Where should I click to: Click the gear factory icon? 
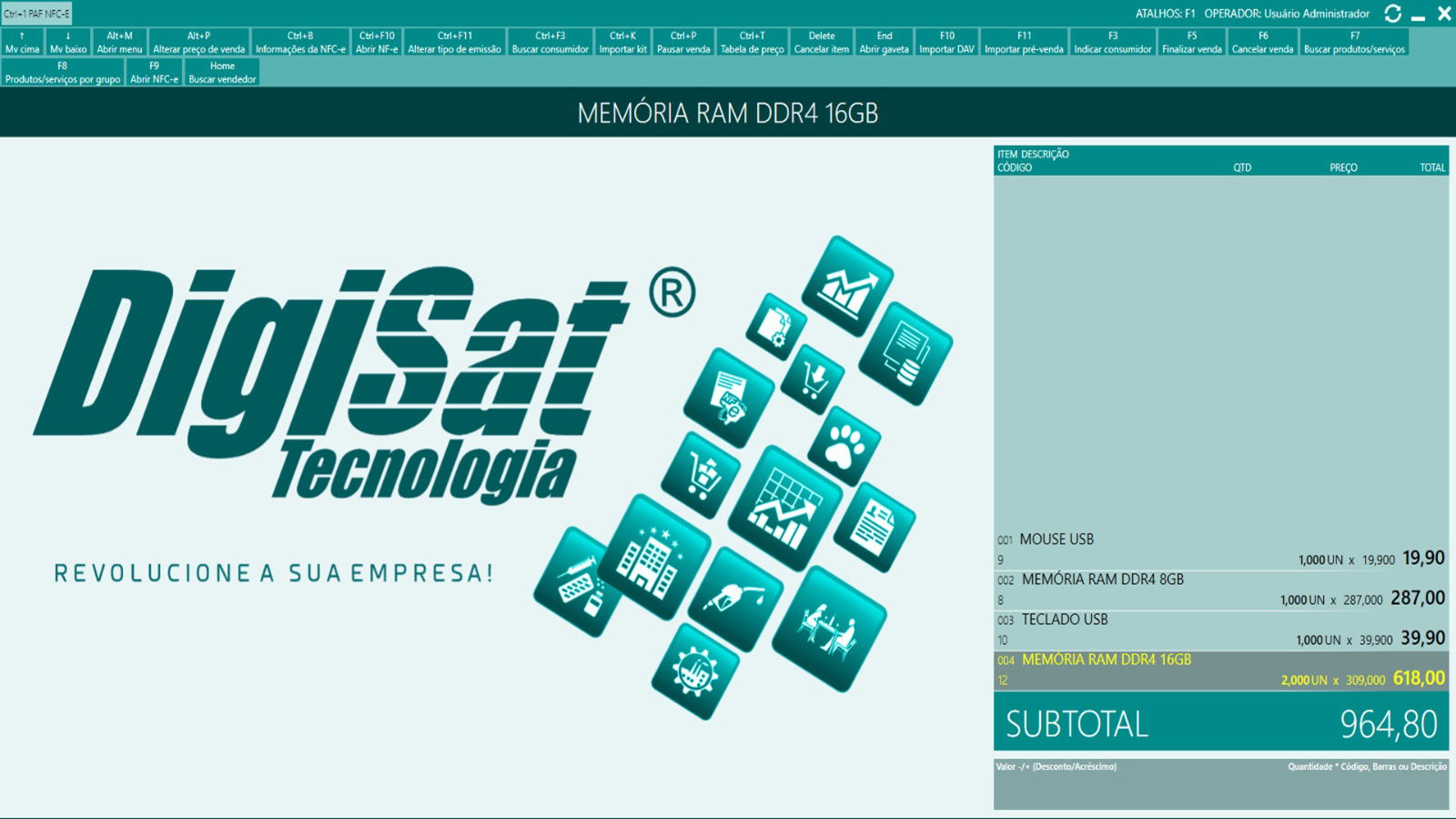pos(696,672)
